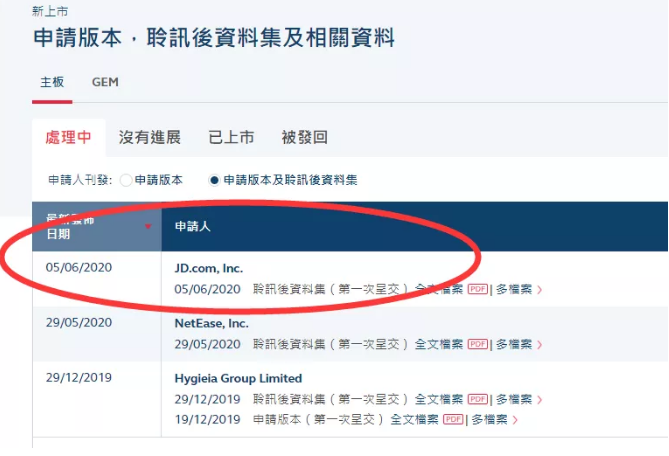
Task: Open Hygieia 19/12/2019 申請版本 PDF icon
Action: (x=454, y=419)
